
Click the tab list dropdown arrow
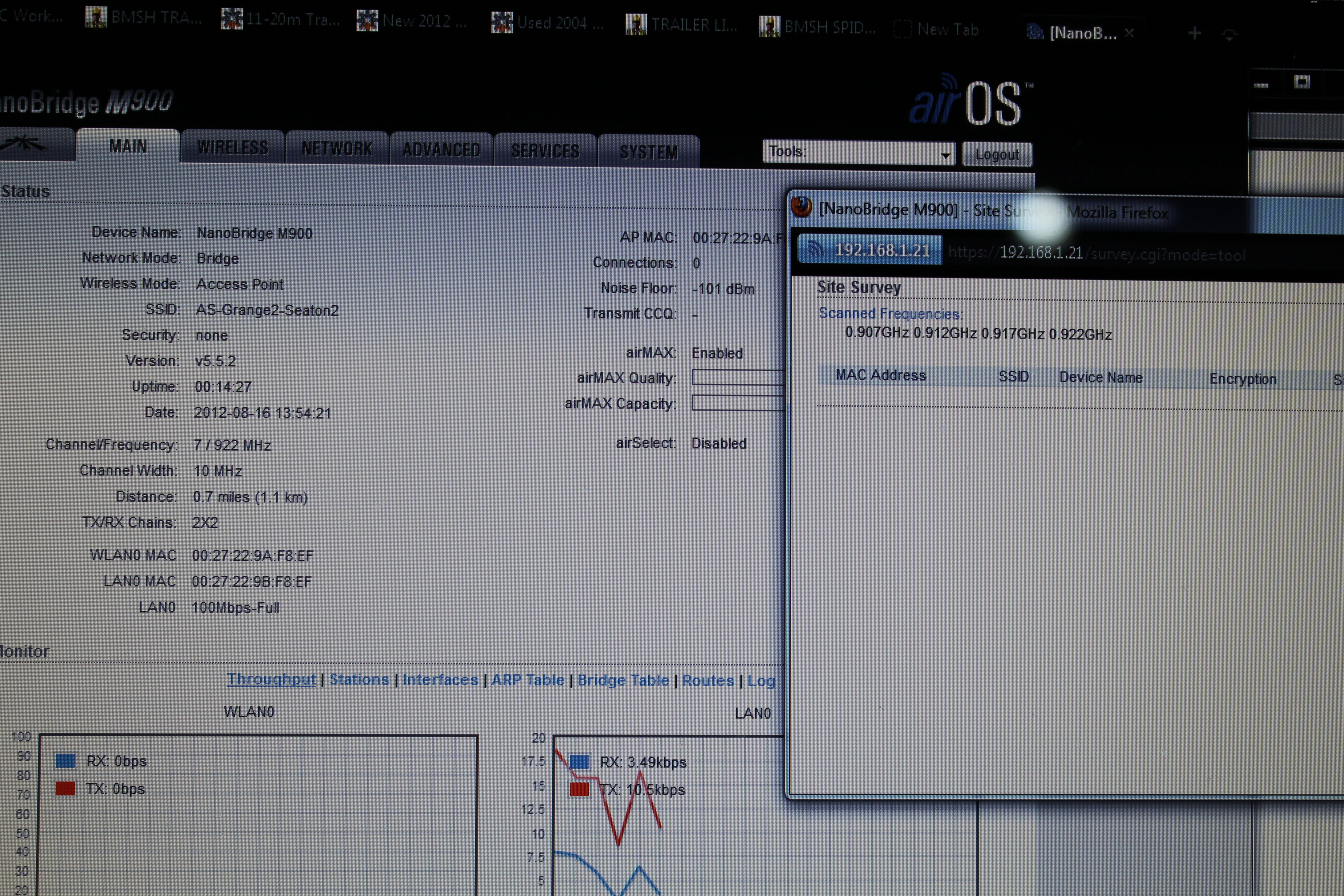click(1229, 35)
